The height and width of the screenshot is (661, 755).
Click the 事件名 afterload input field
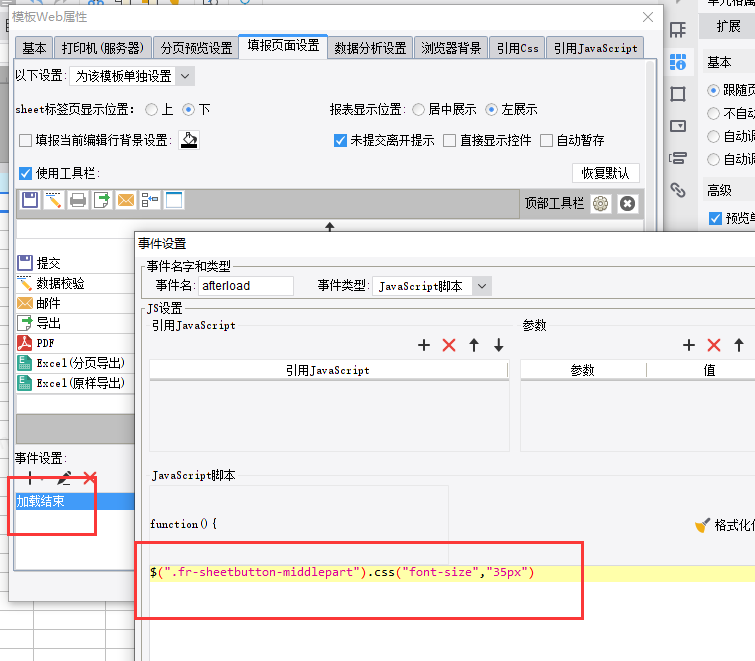(x=246, y=286)
